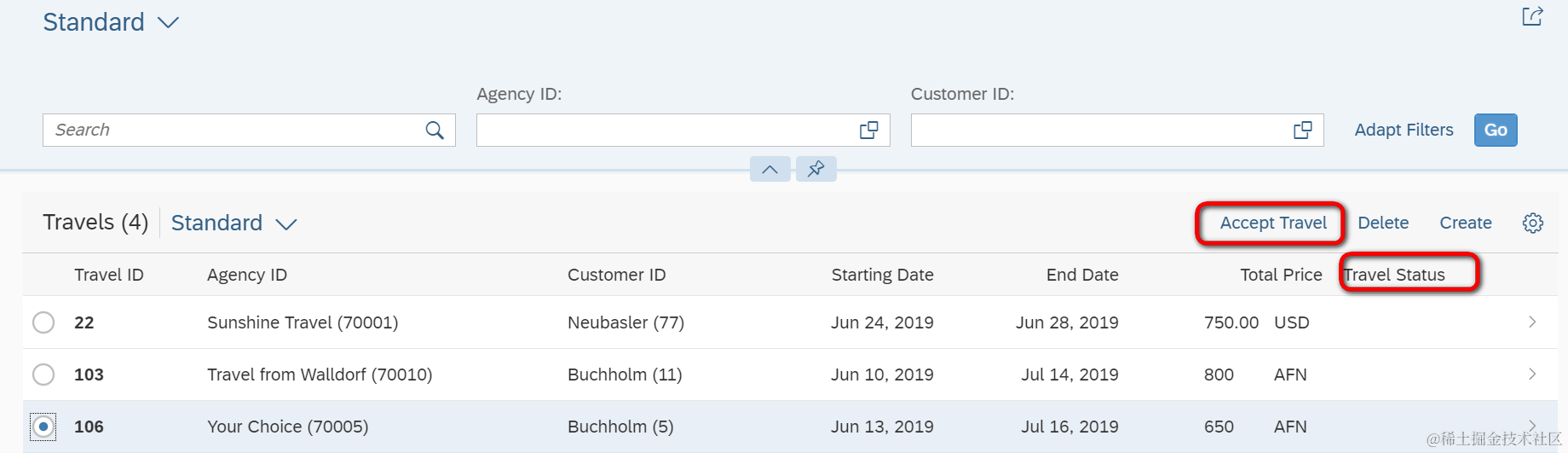Open table settings gear icon

click(x=1532, y=224)
